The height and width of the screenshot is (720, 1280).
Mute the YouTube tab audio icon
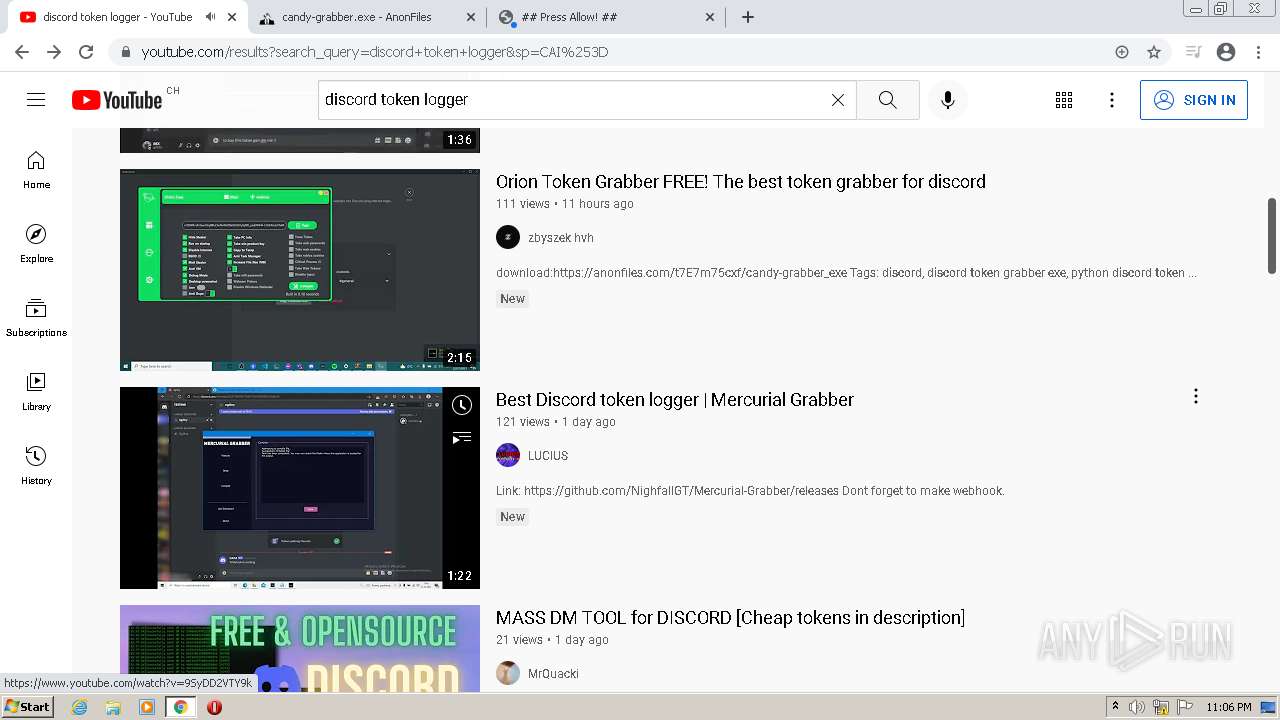click(210, 17)
